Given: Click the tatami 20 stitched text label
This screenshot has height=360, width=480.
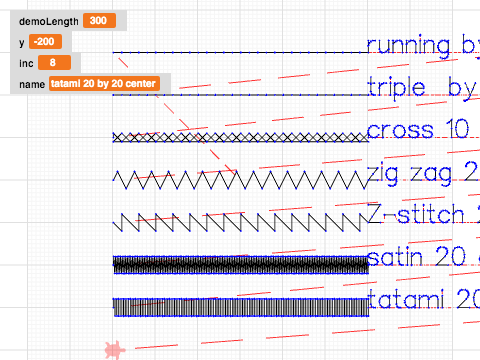Looking at the screenshot, I should [x=423, y=299].
